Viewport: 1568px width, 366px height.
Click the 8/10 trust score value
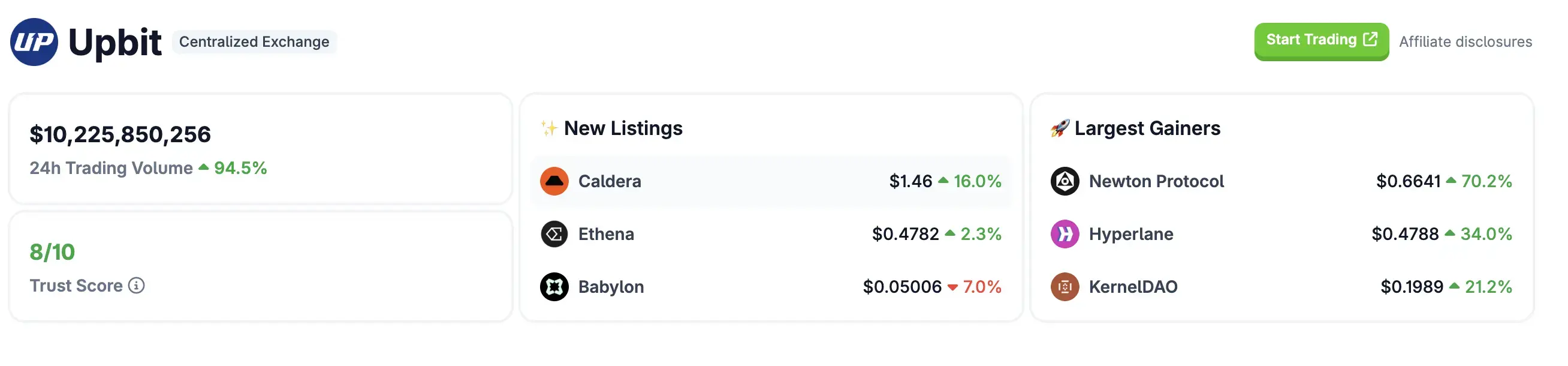click(x=52, y=252)
